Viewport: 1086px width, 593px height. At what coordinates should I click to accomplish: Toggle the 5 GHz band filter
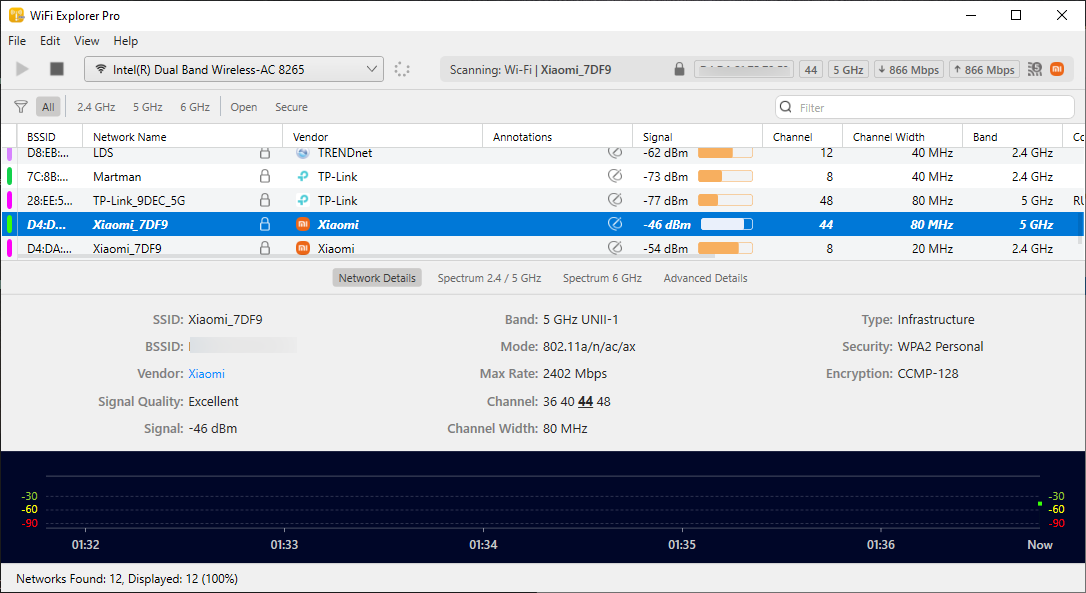click(147, 107)
